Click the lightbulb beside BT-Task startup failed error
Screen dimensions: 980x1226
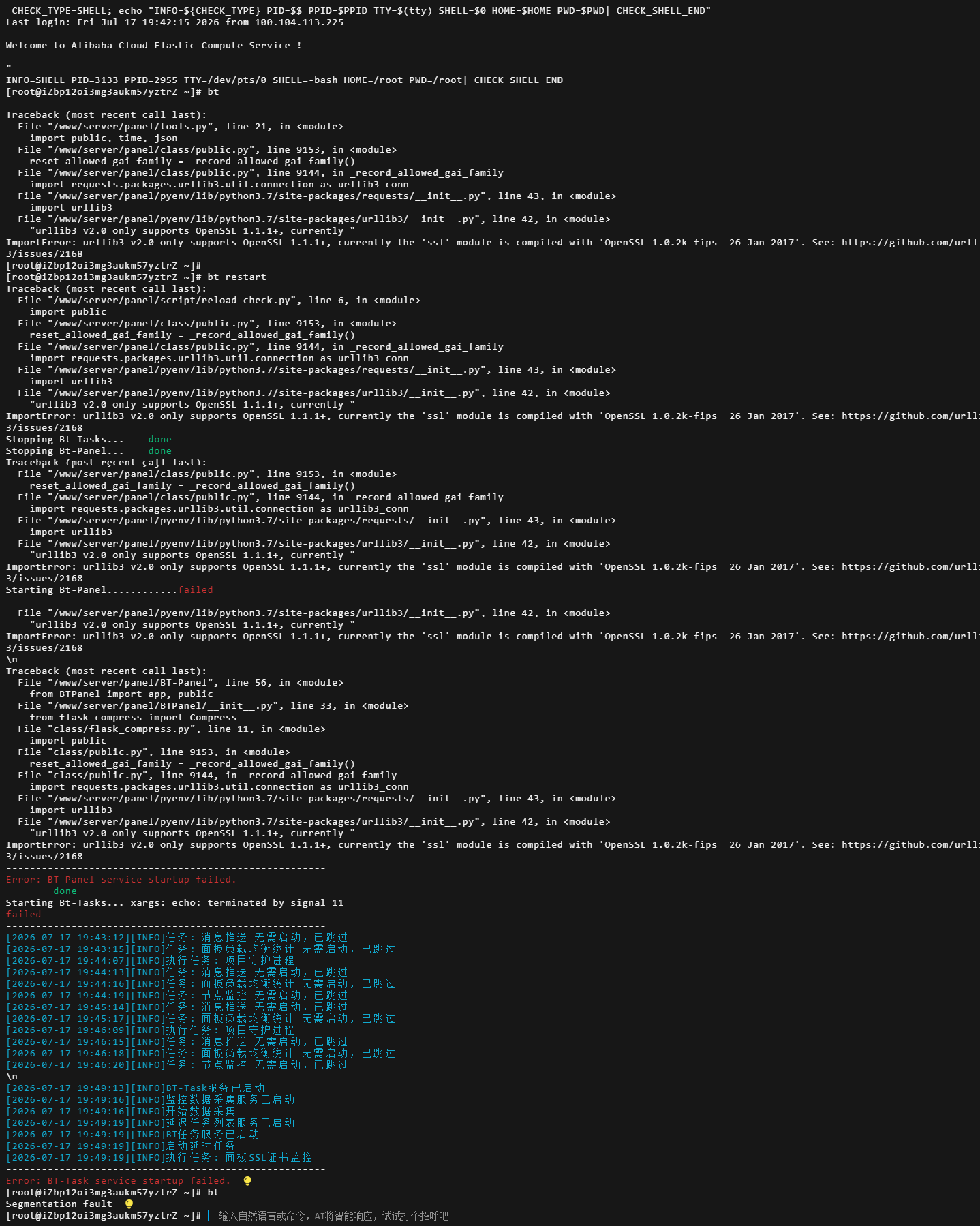click(247, 1180)
